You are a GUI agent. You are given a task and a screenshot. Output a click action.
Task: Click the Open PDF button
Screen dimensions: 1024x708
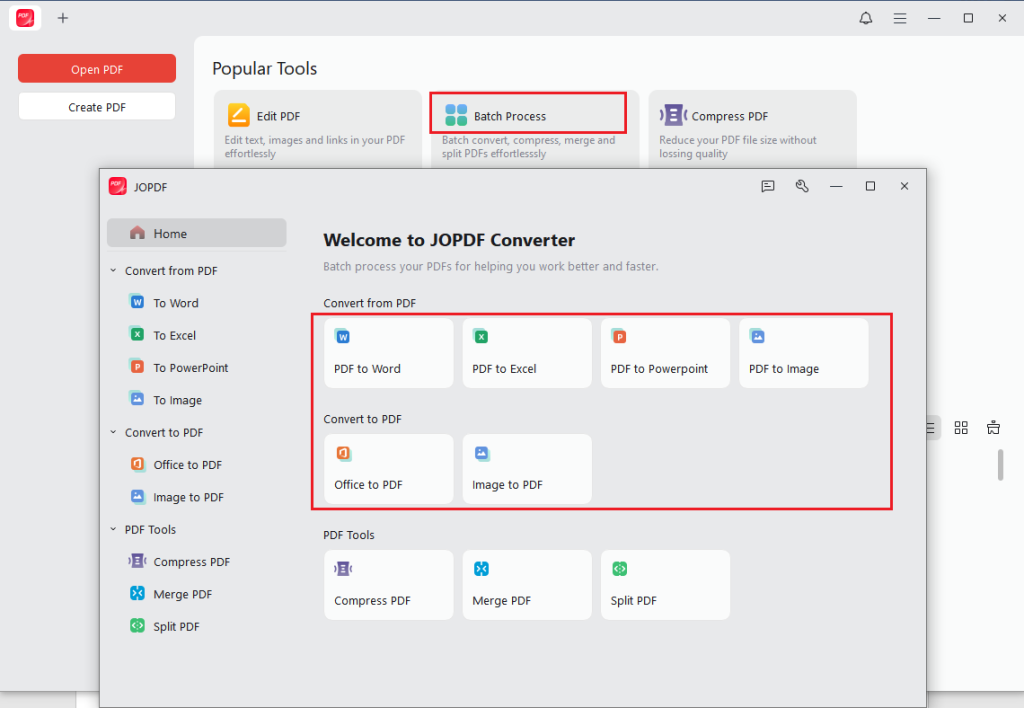[97, 69]
